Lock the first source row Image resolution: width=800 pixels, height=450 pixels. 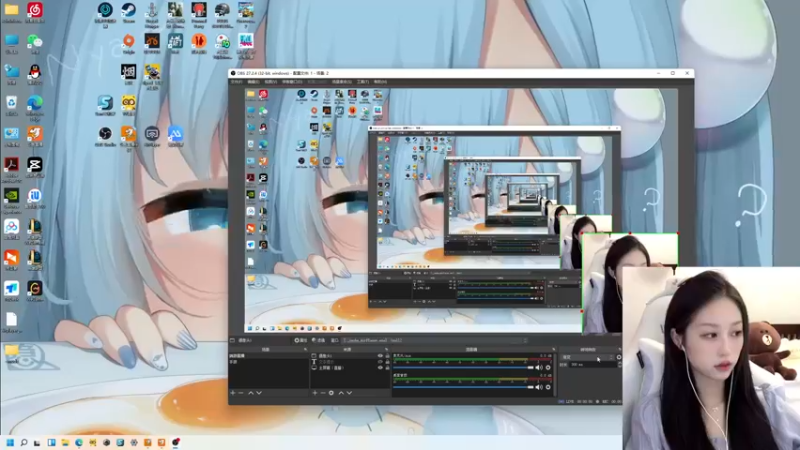(387, 356)
